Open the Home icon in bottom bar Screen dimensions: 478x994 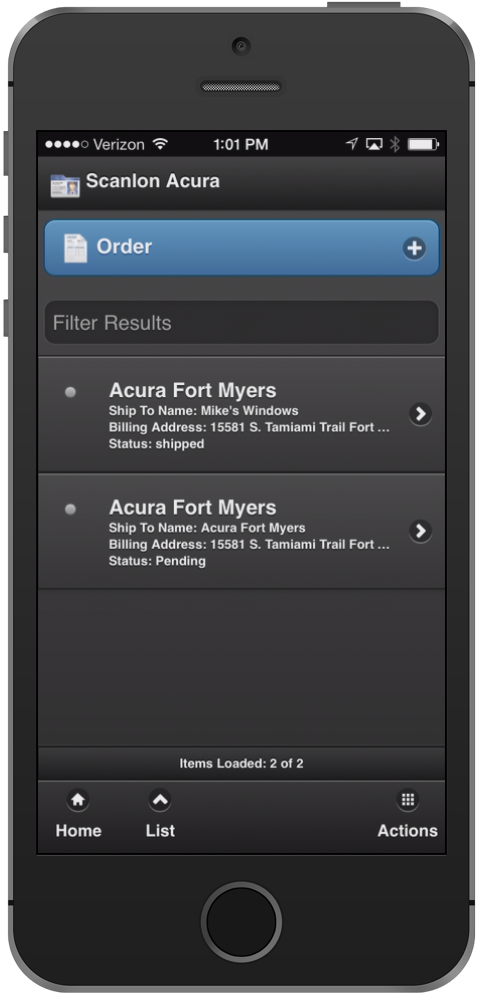pyautogui.click(x=78, y=800)
